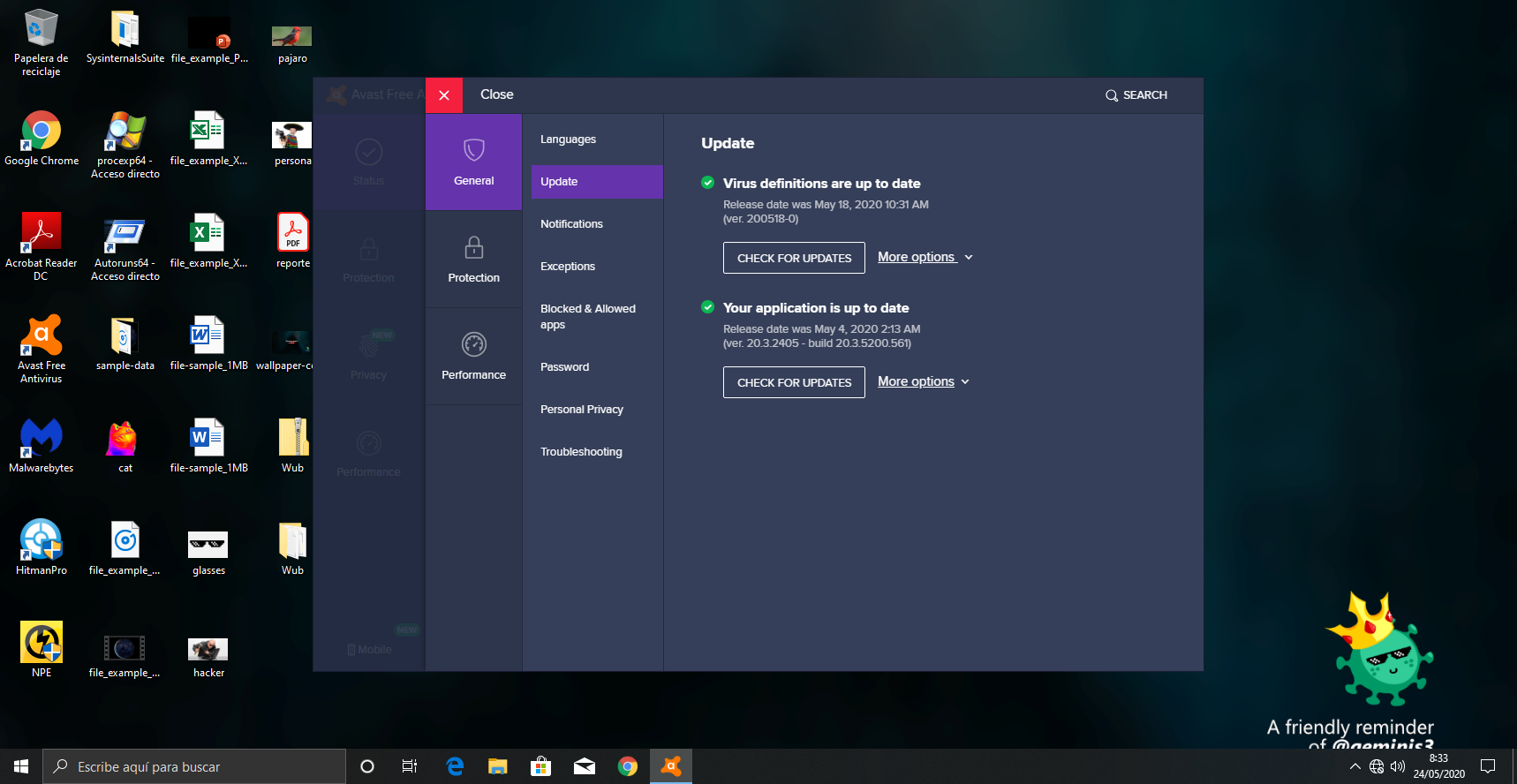Screen dimensions: 1517x784
Task: Close the Avast settings panel
Action: (444, 95)
